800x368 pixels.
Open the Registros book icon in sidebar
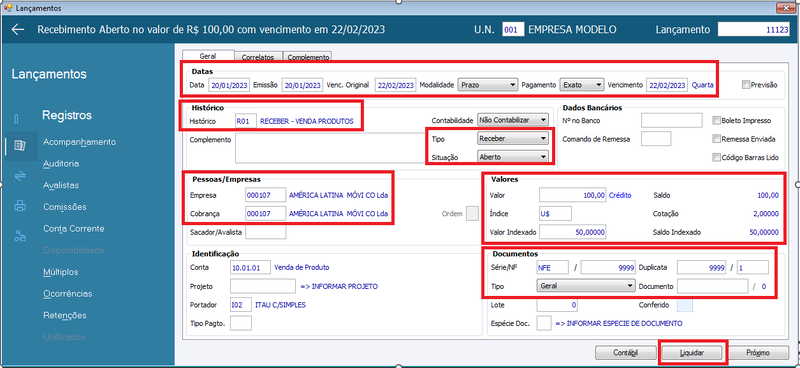[20, 146]
